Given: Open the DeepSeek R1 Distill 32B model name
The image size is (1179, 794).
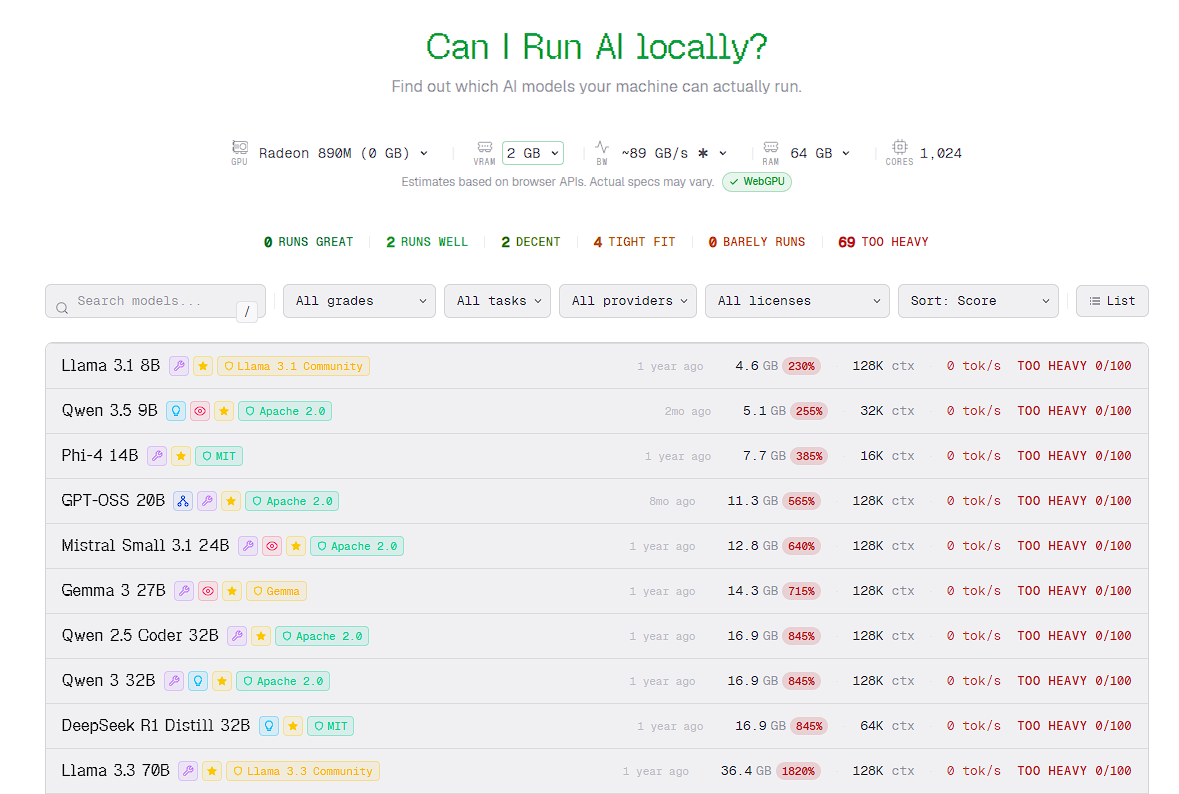Looking at the screenshot, I should pyautogui.click(x=156, y=726).
